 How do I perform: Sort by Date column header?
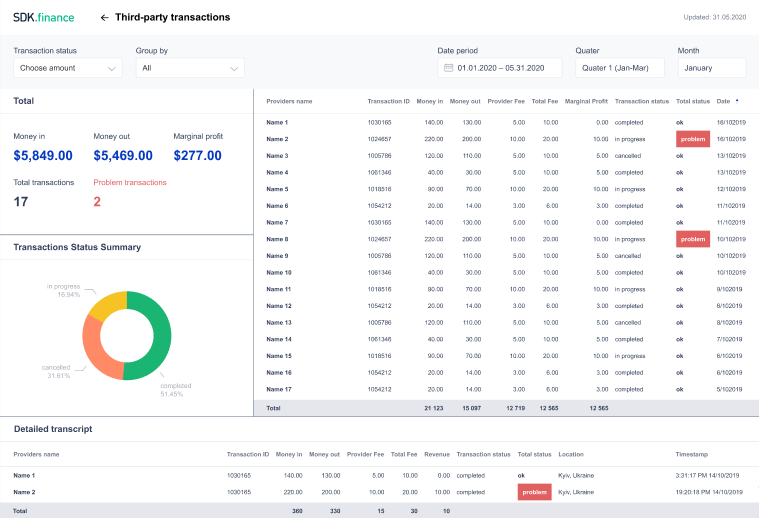click(x=723, y=101)
